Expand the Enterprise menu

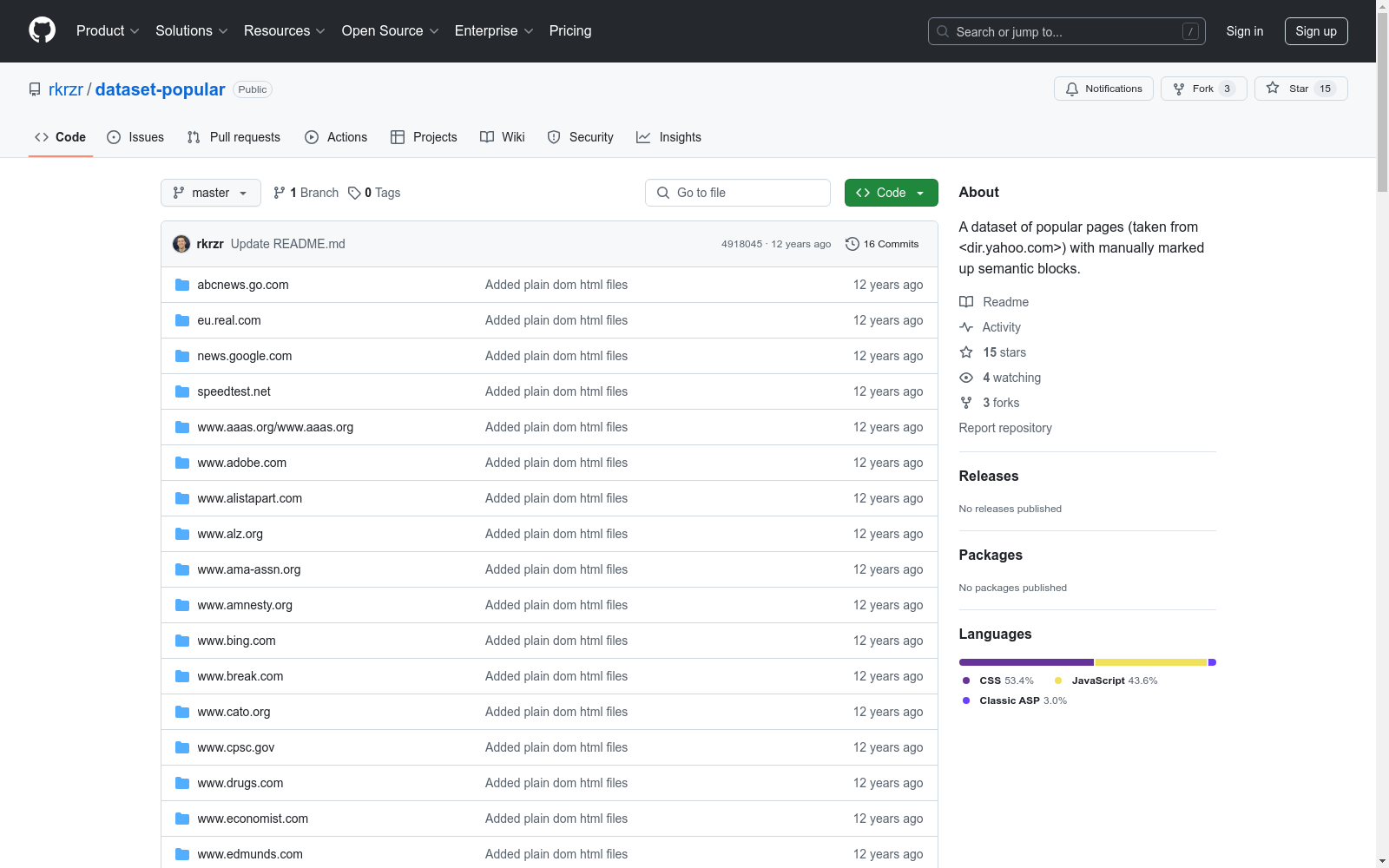pos(494,30)
